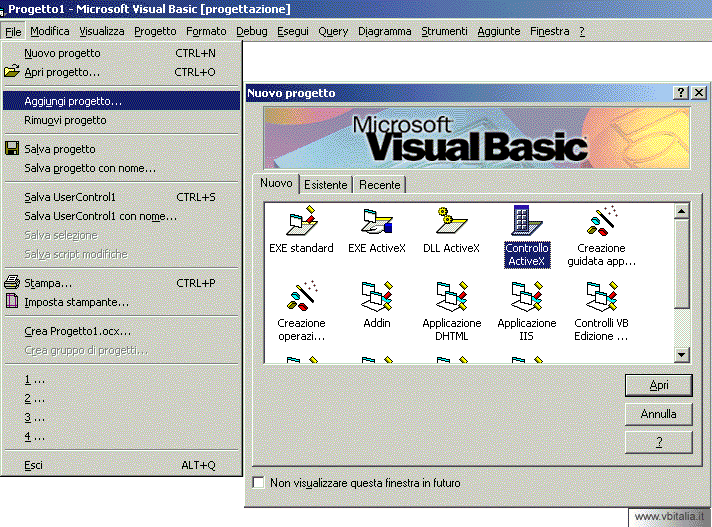712x527 pixels.
Task: Choose Salva UserControl1 con nome...
Action: click(x=121, y=216)
